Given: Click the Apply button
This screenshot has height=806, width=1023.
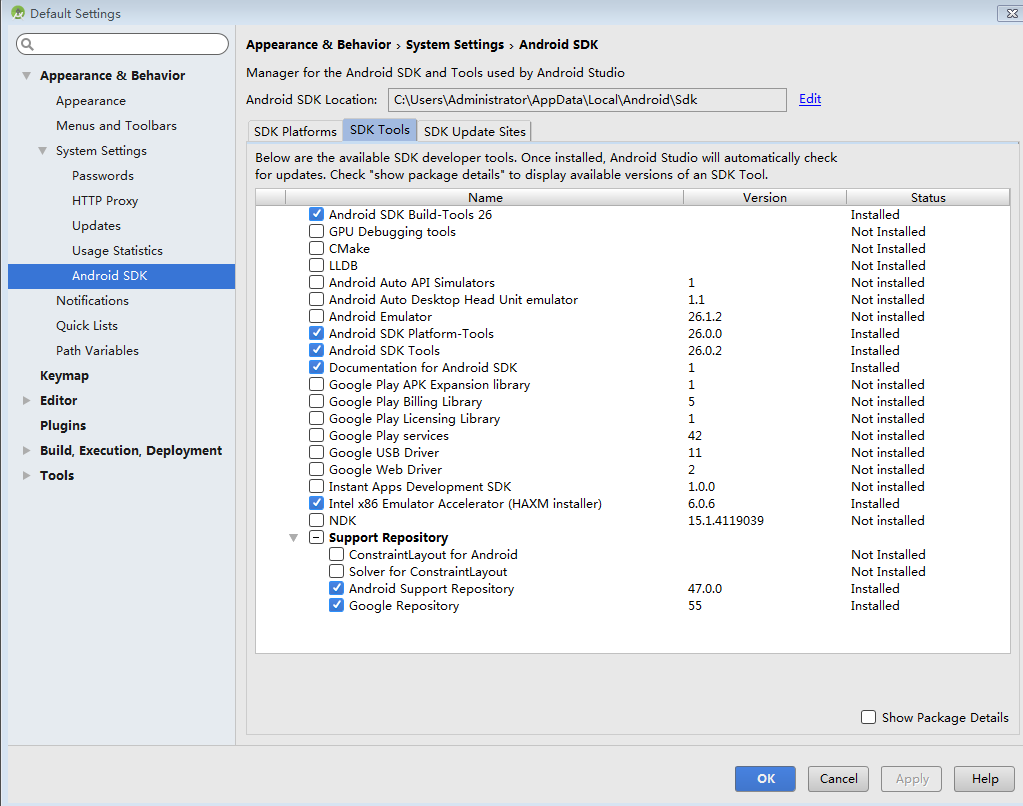Looking at the screenshot, I should tap(911, 779).
